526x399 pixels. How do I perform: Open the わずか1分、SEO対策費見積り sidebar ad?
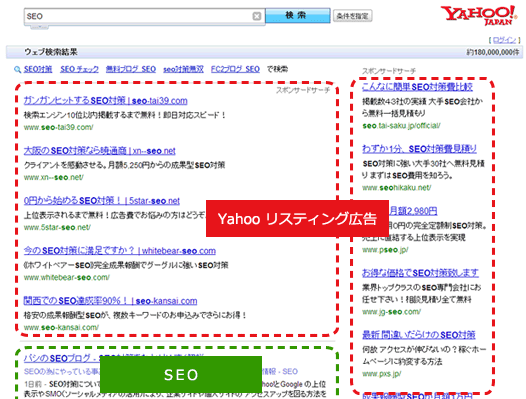pyautogui.click(x=419, y=149)
